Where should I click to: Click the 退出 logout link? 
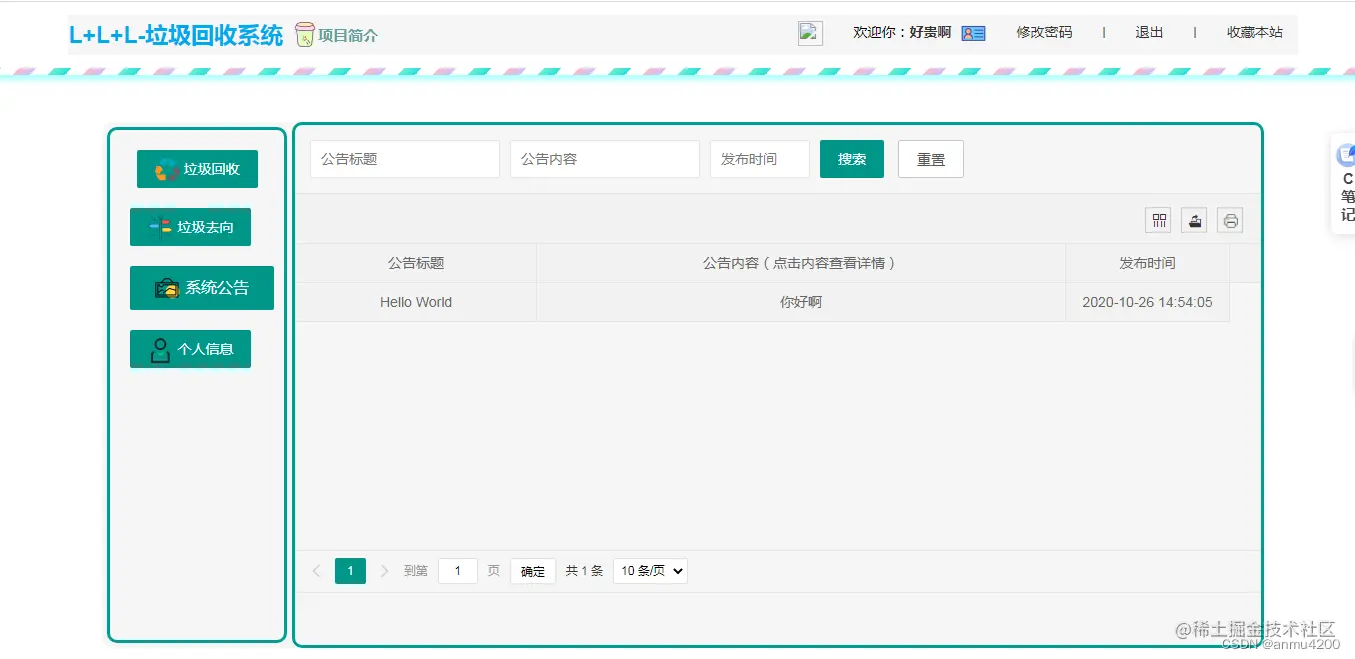click(1149, 32)
